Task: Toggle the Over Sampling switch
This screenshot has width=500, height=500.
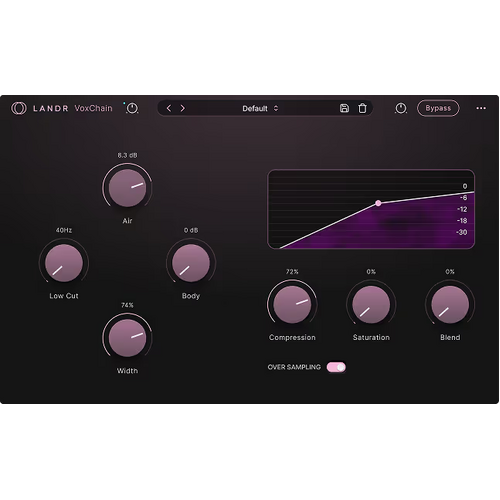Action: pos(336,367)
